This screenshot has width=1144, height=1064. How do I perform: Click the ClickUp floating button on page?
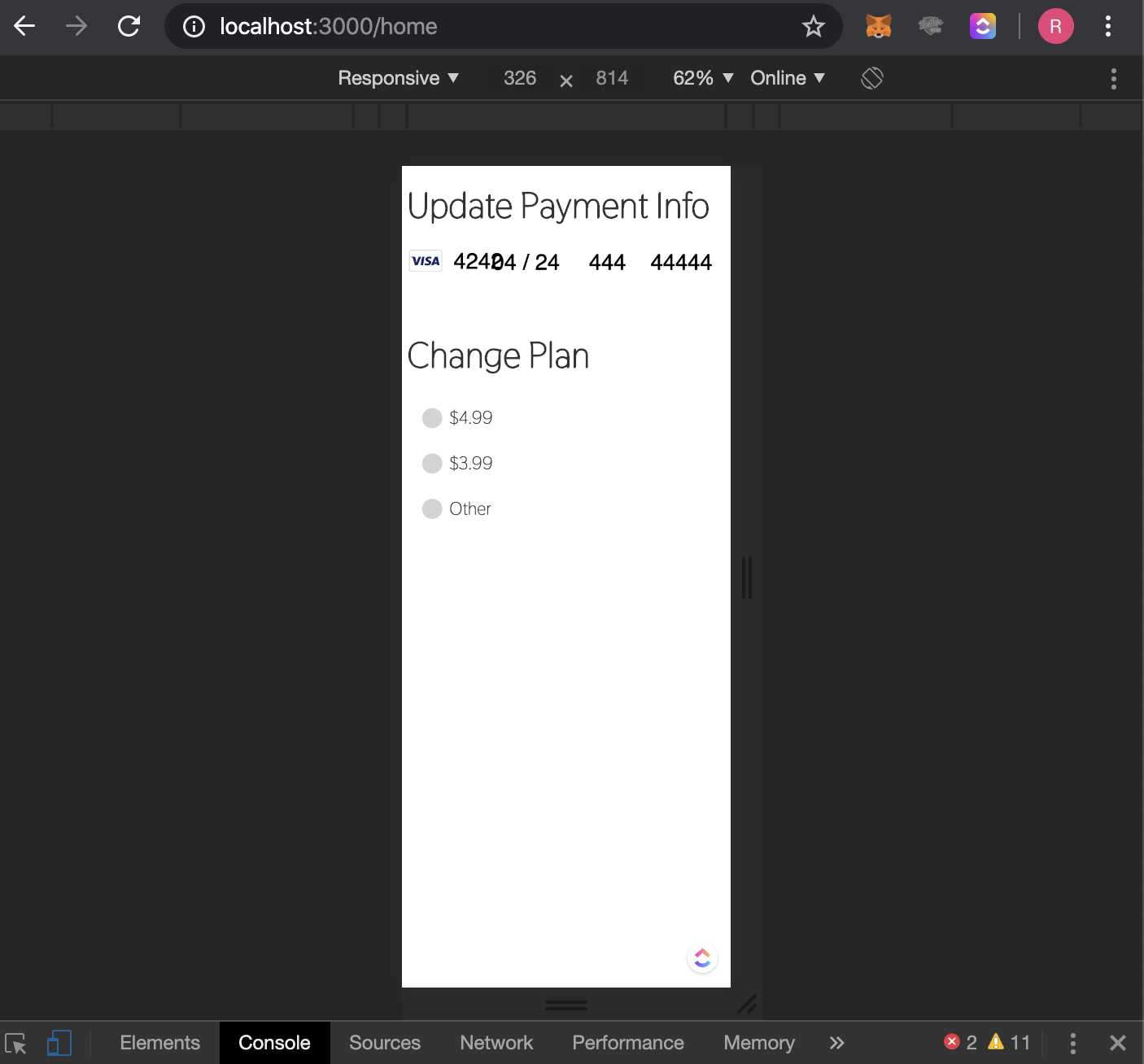point(702,957)
